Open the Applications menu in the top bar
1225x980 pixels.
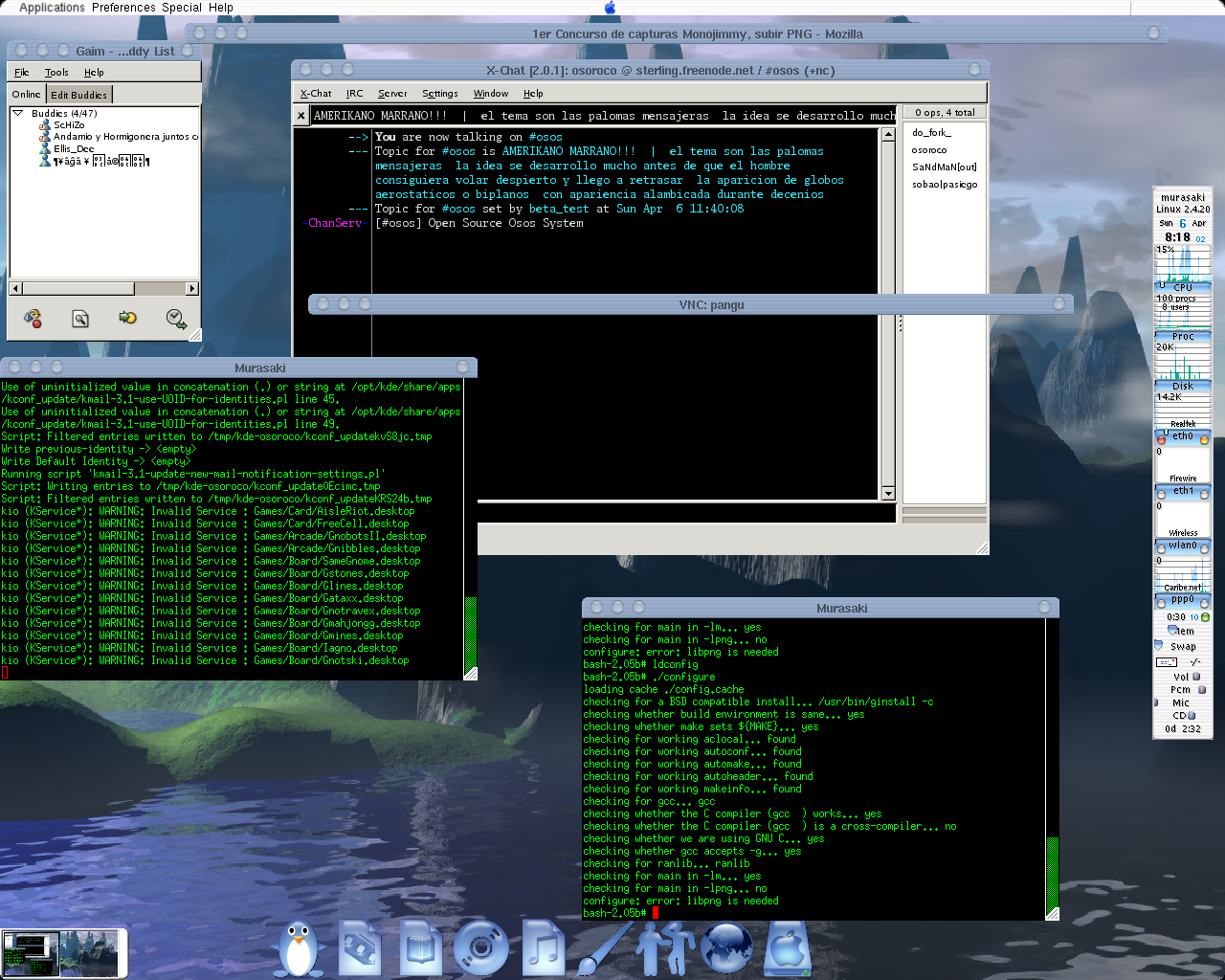point(52,8)
